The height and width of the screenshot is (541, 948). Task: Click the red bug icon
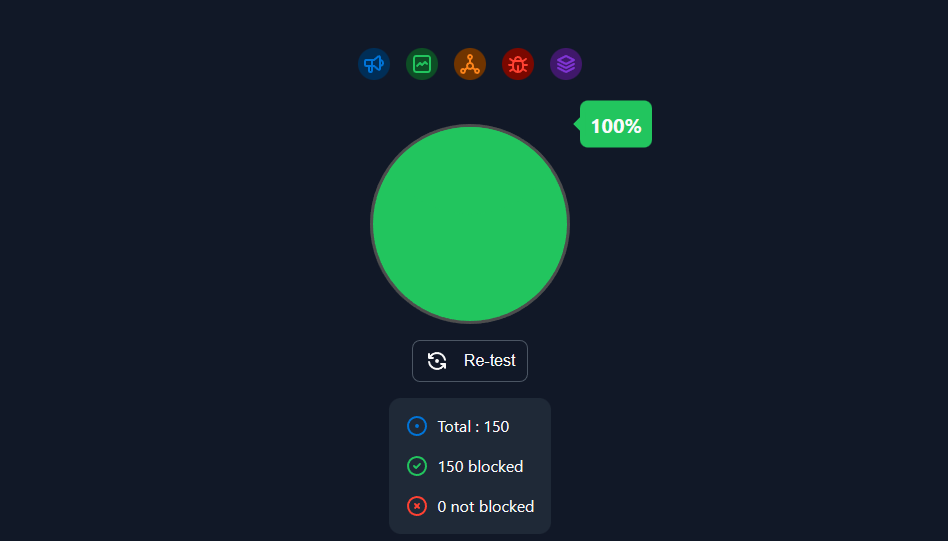pyautogui.click(x=518, y=64)
